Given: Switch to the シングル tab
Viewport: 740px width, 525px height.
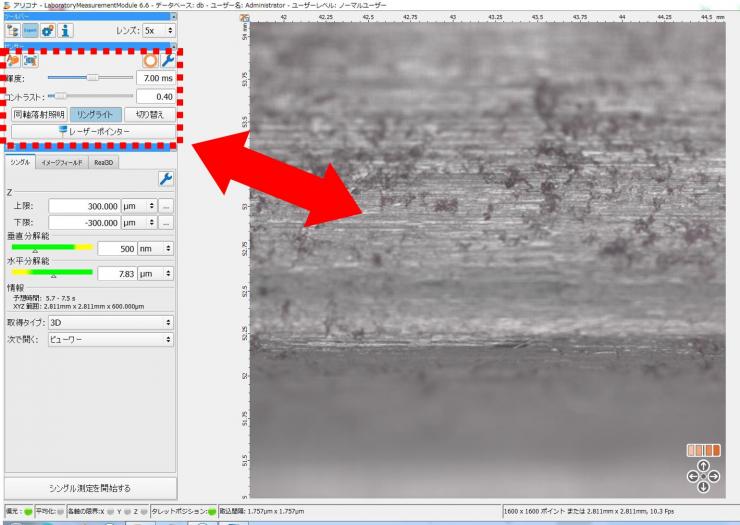Looking at the screenshot, I should tap(20, 162).
